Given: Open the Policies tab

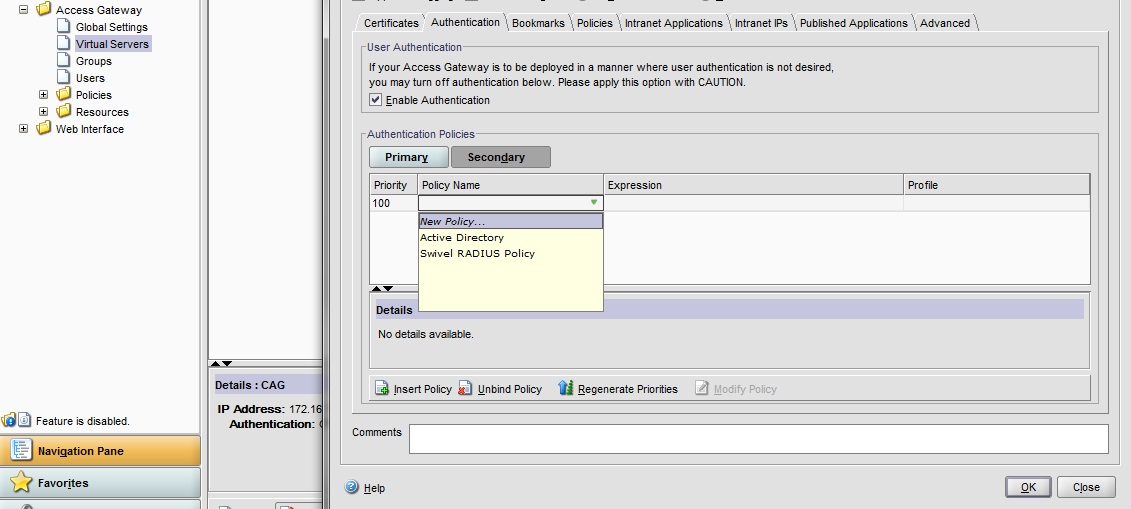Looking at the screenshot, I should point(594,23).
